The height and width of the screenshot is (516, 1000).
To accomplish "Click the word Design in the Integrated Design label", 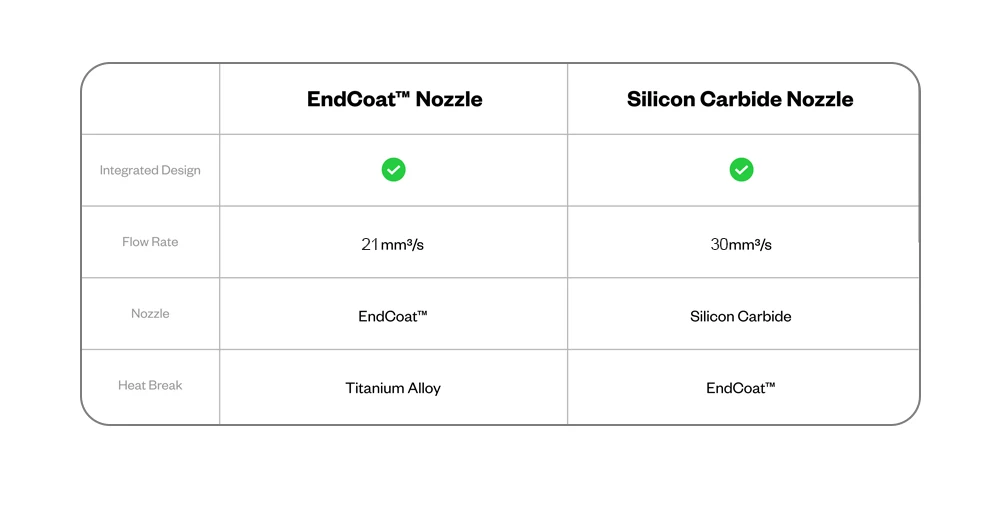I will [x=180, y=170].
